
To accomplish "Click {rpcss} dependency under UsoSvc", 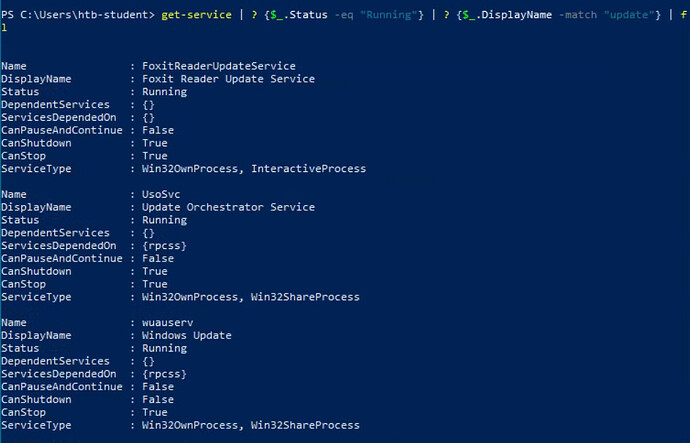I will [164, 245].
